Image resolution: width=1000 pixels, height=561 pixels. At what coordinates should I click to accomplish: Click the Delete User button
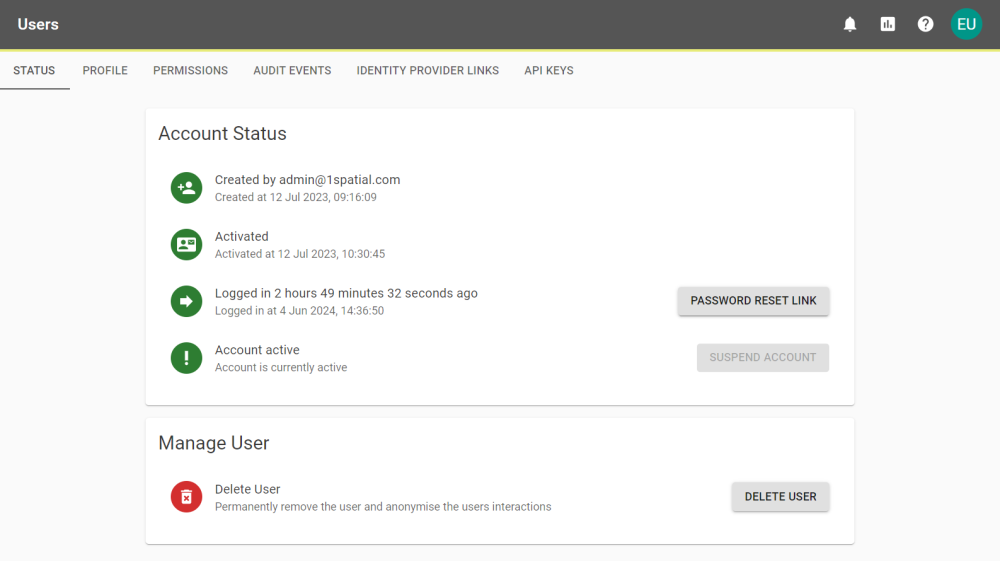pos(781,497)
